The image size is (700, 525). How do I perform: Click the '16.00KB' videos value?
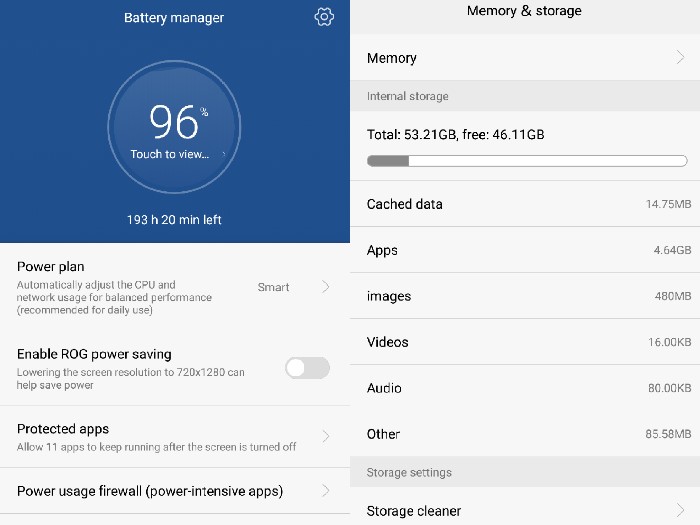point(670,342)
